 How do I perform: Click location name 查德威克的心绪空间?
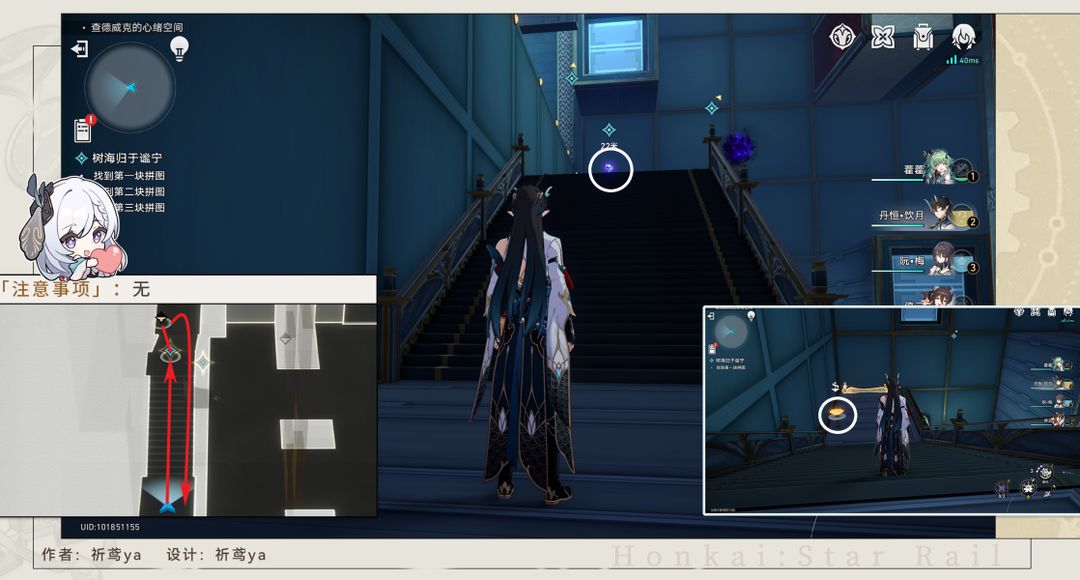(137, 28)
